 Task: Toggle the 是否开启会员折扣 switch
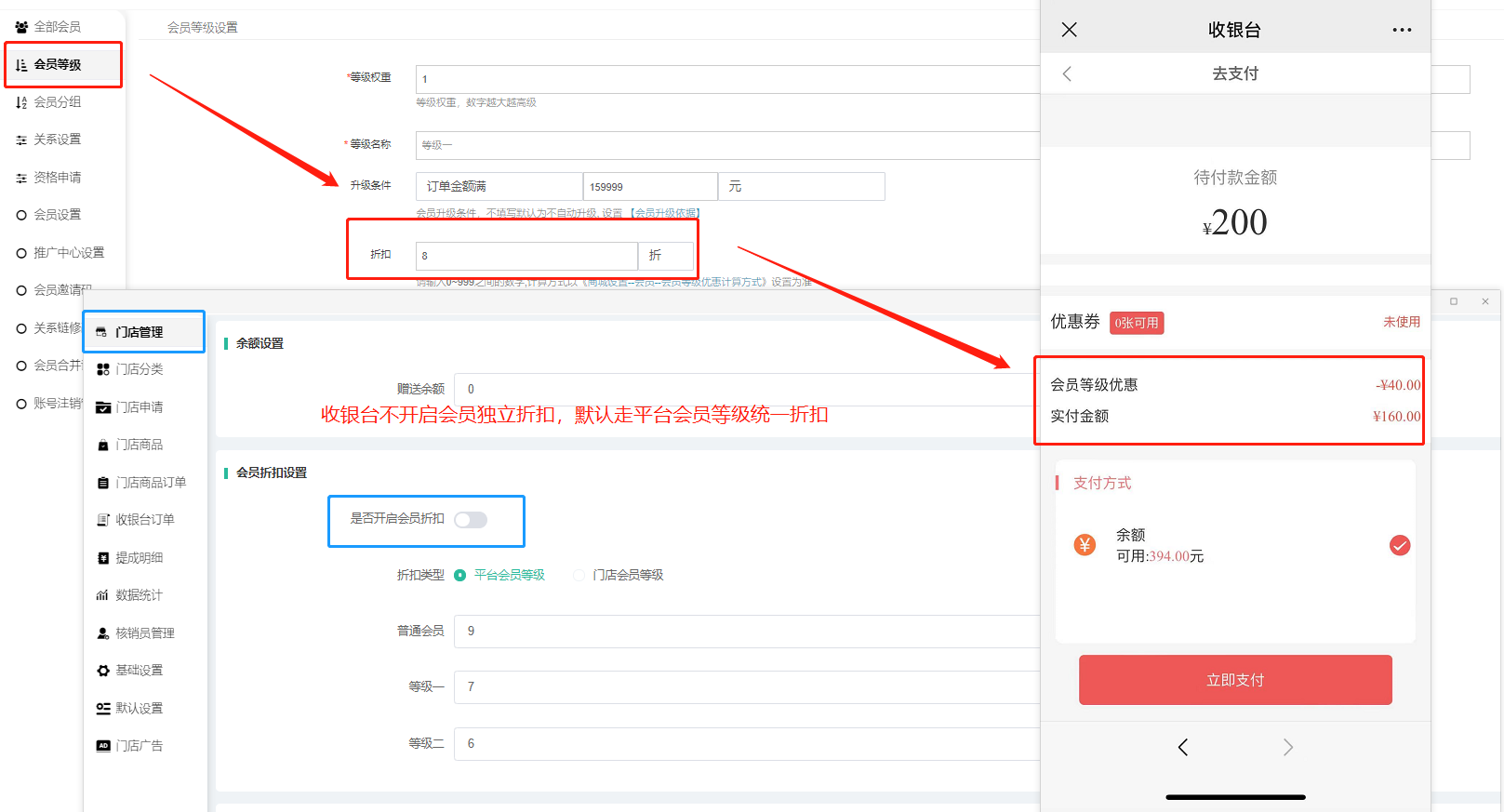click(471, 520)
